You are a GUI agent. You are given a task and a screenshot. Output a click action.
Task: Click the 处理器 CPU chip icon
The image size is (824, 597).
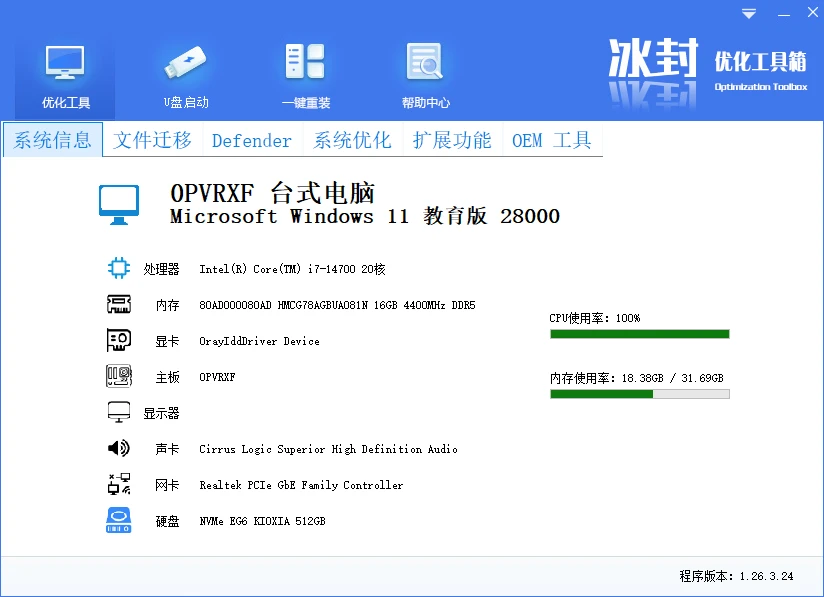(119, 268)
